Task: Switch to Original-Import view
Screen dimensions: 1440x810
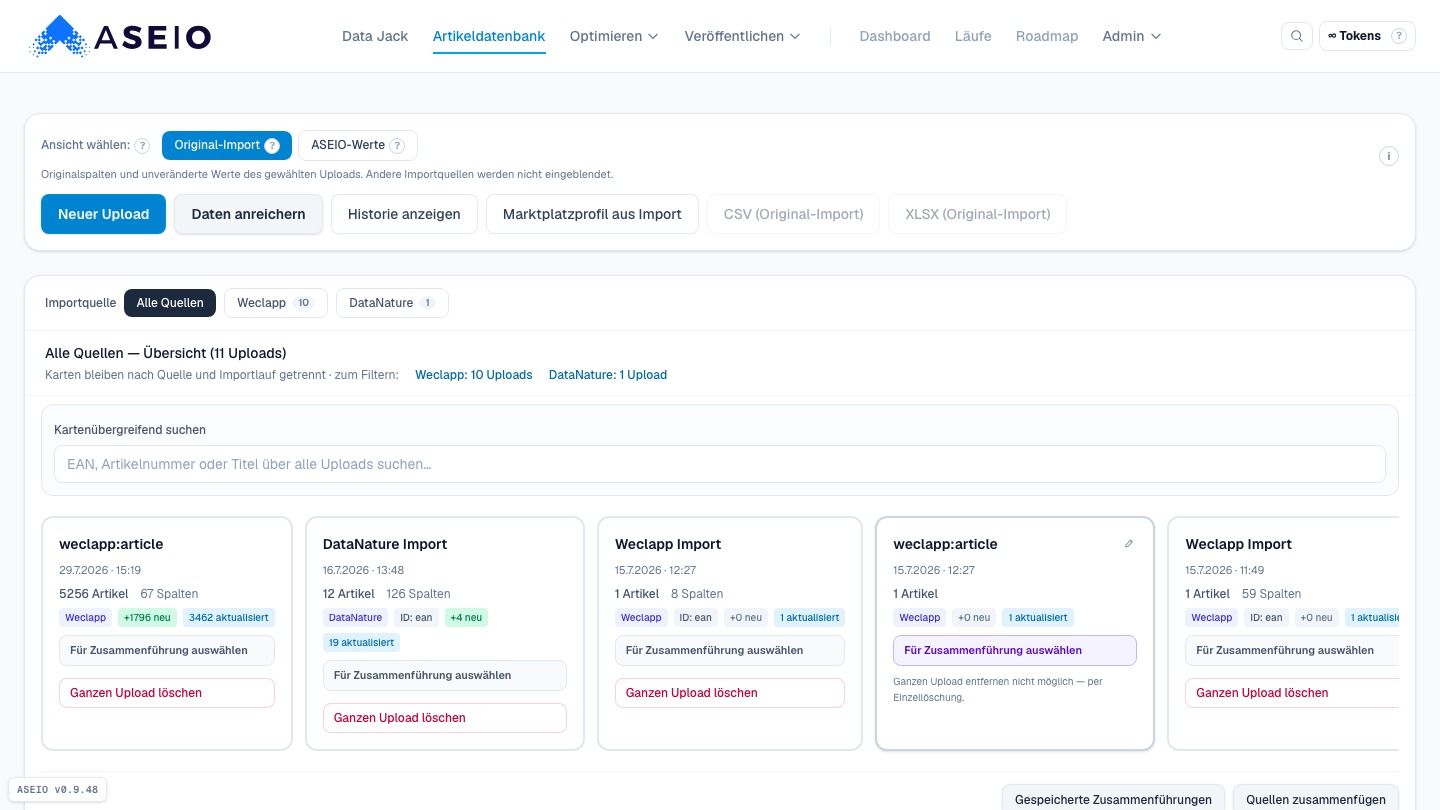Action: point(227,145)
